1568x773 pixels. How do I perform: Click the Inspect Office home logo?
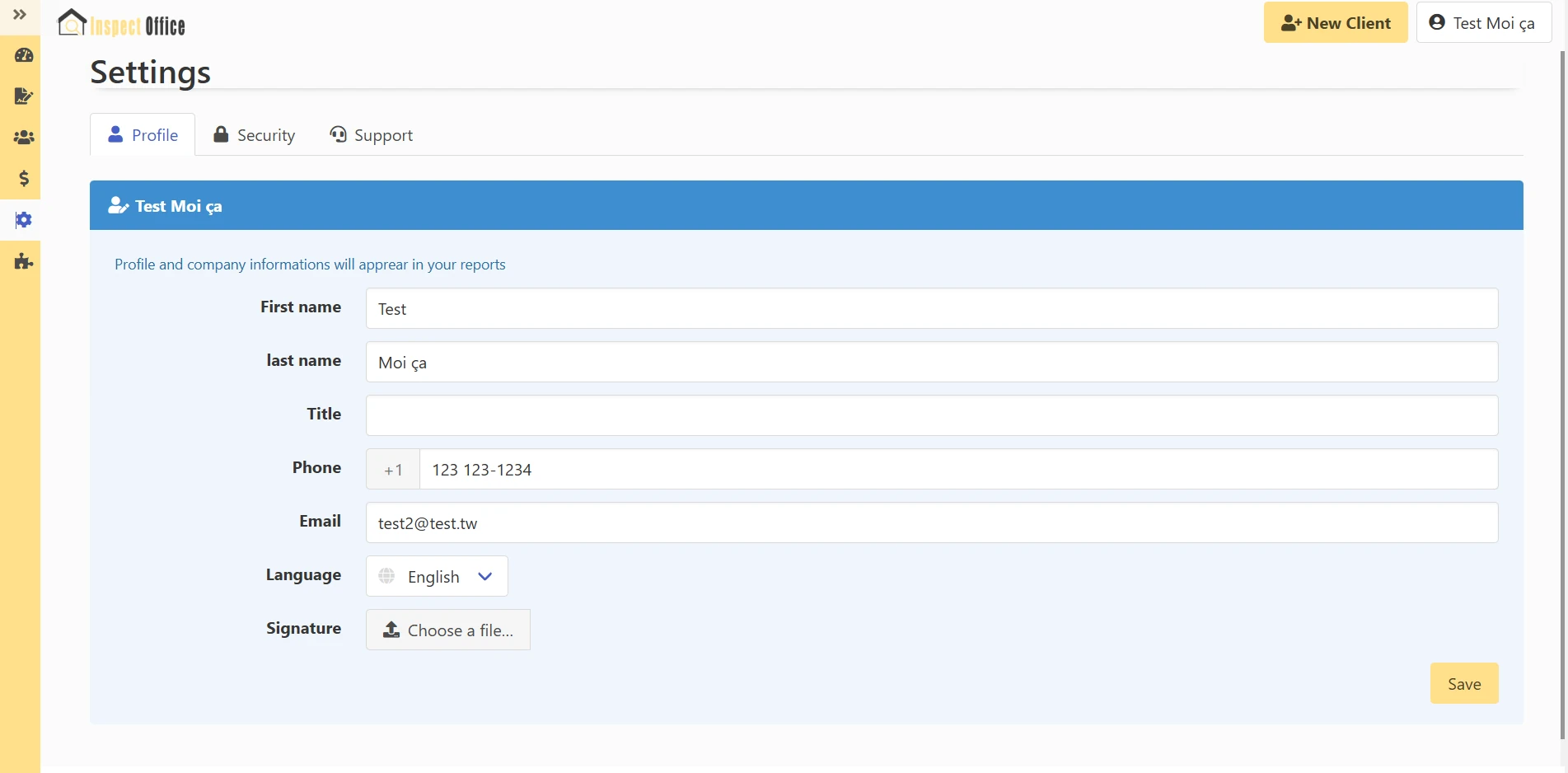coord(121,24)
